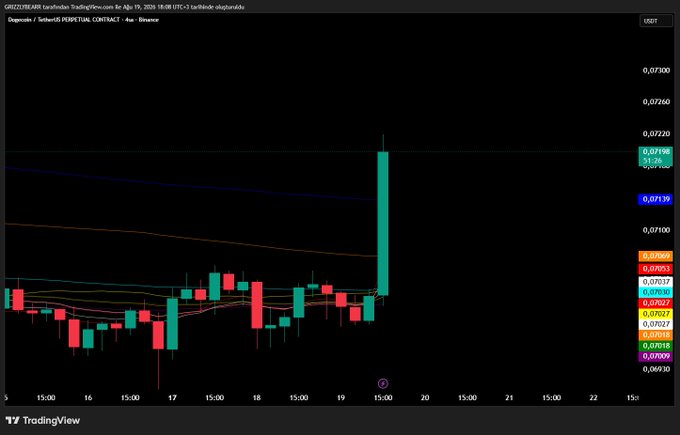Click the current price label 0,07198

656,151
